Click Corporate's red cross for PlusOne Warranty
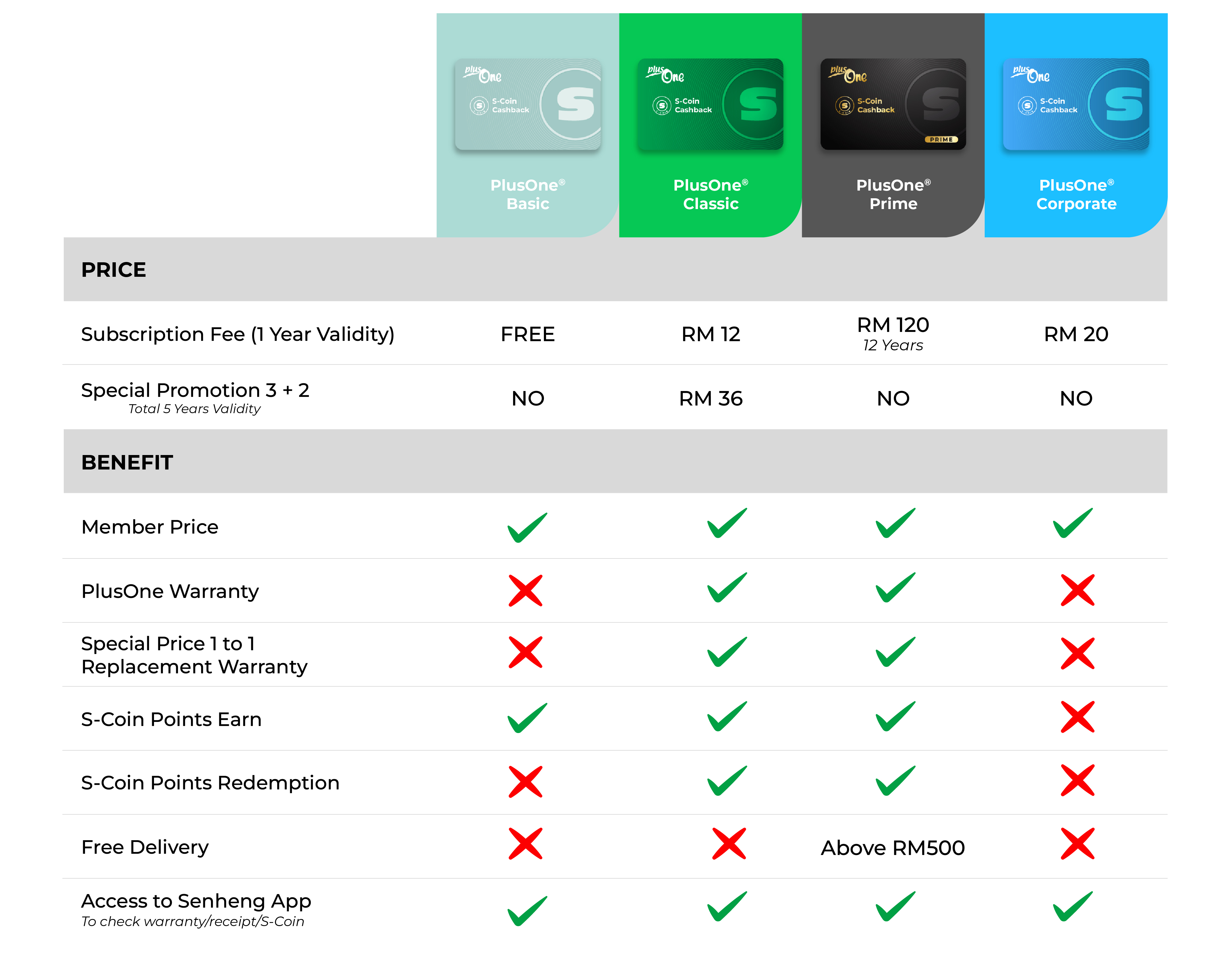This screenshot has width=1232, height=959. [x=1077, y=590]
